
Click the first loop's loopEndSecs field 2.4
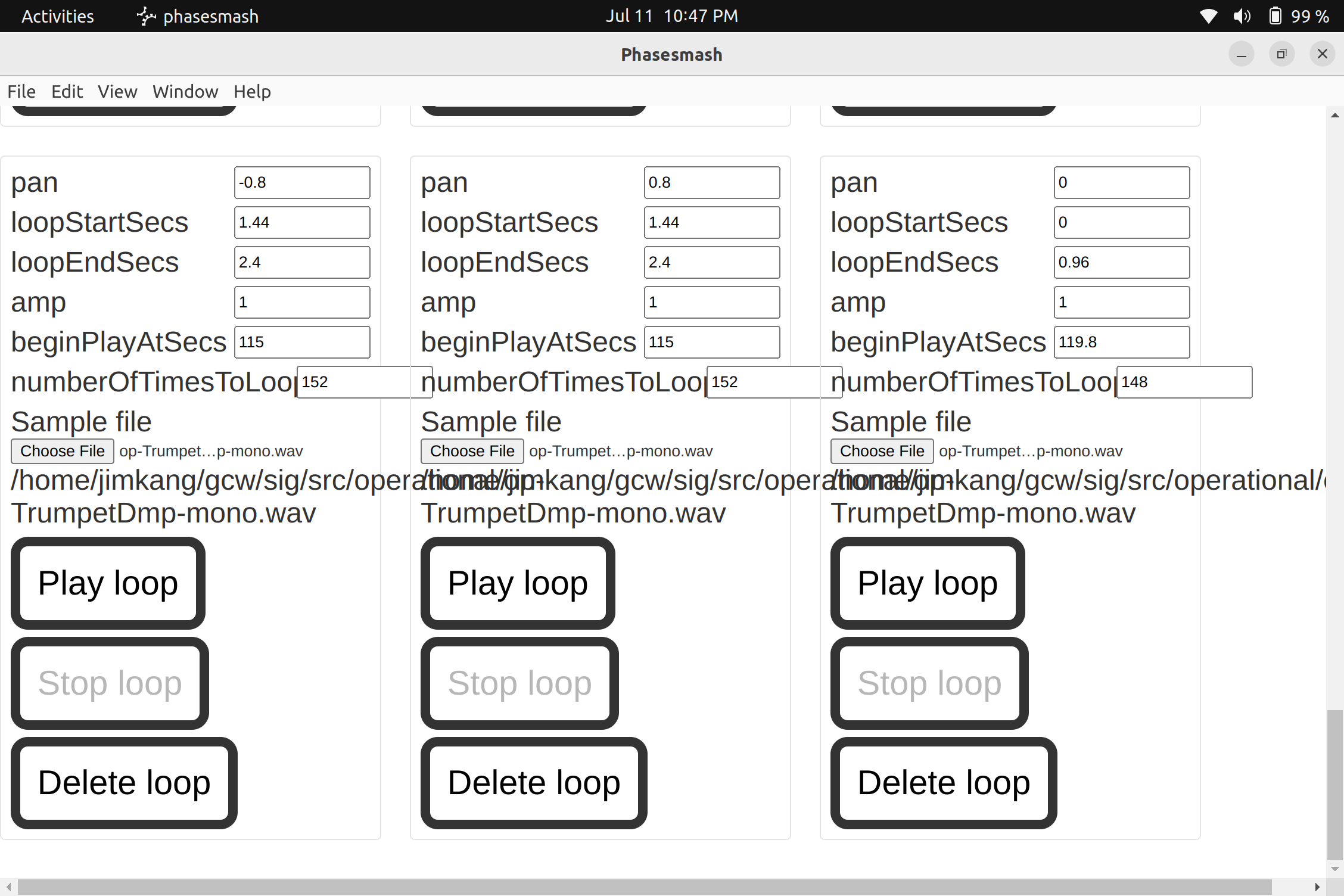(302, 262)
